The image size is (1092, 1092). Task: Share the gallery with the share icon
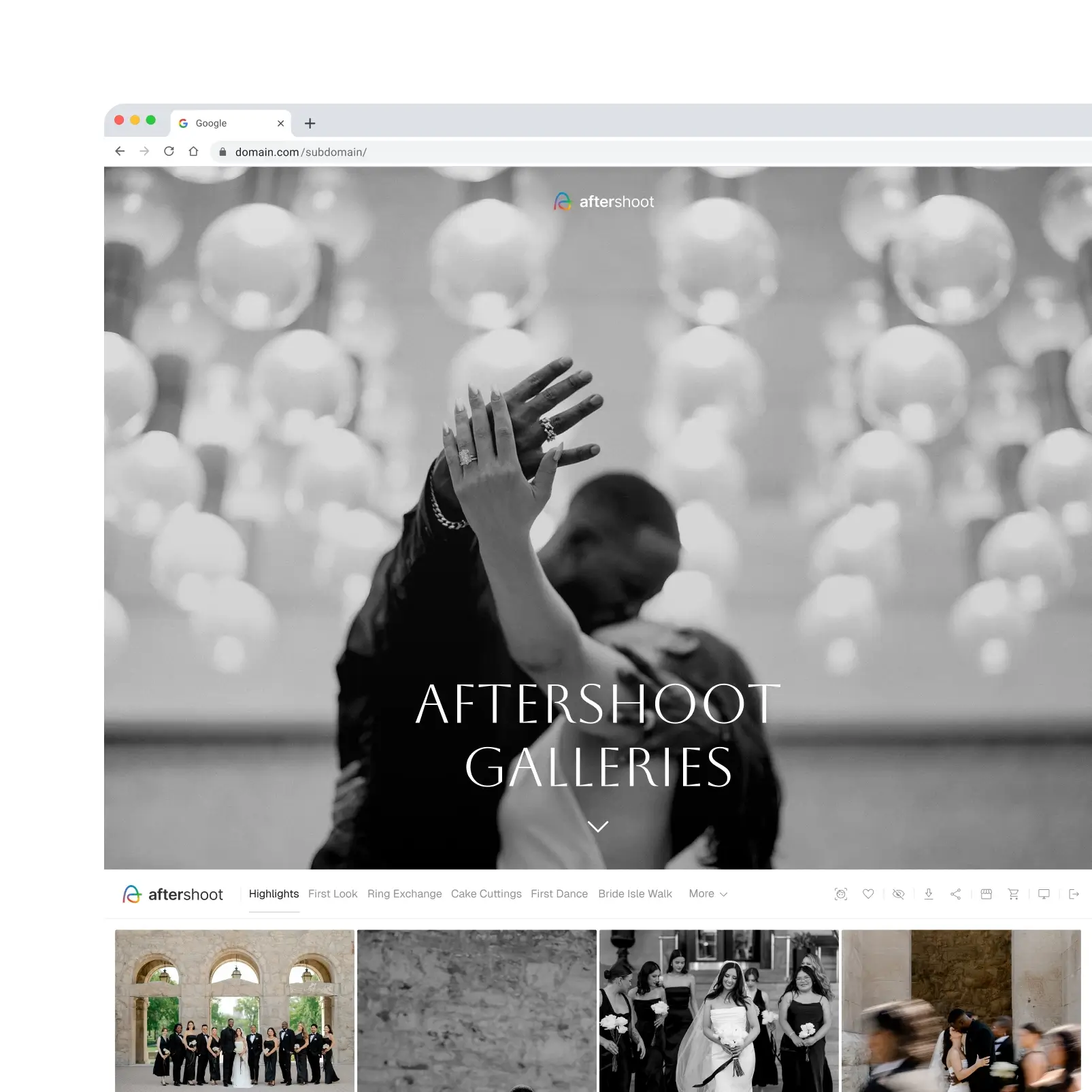click(x=956, y=894)
